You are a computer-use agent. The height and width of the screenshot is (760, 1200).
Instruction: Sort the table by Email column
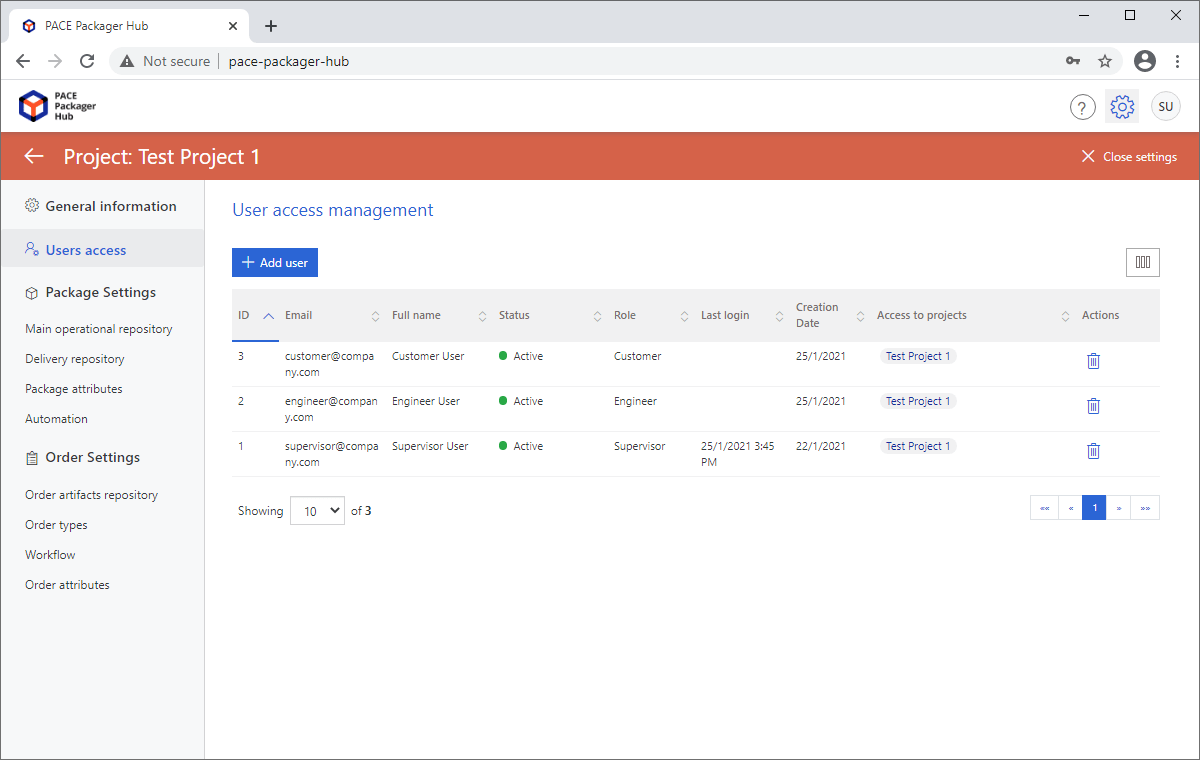point(332,315)
